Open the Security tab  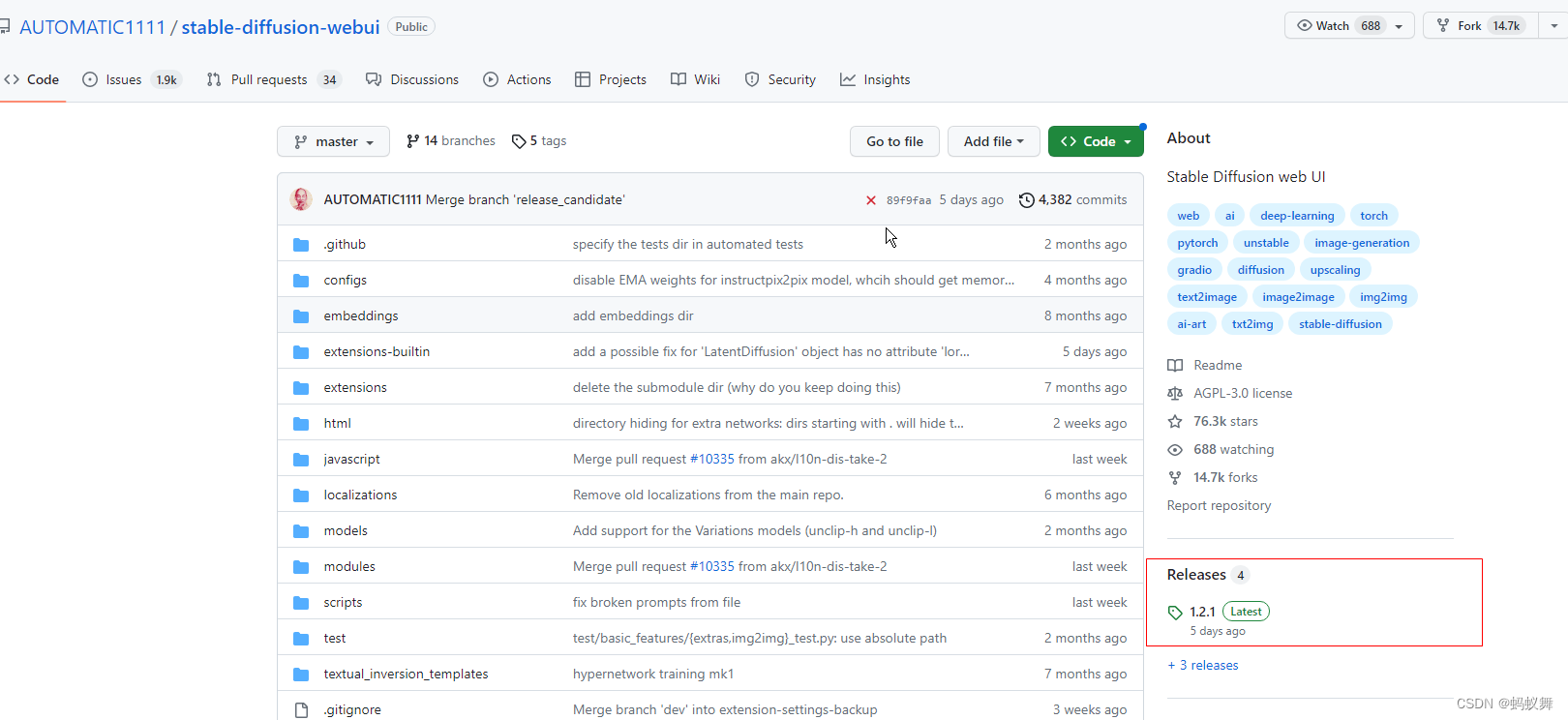(780, 79)
